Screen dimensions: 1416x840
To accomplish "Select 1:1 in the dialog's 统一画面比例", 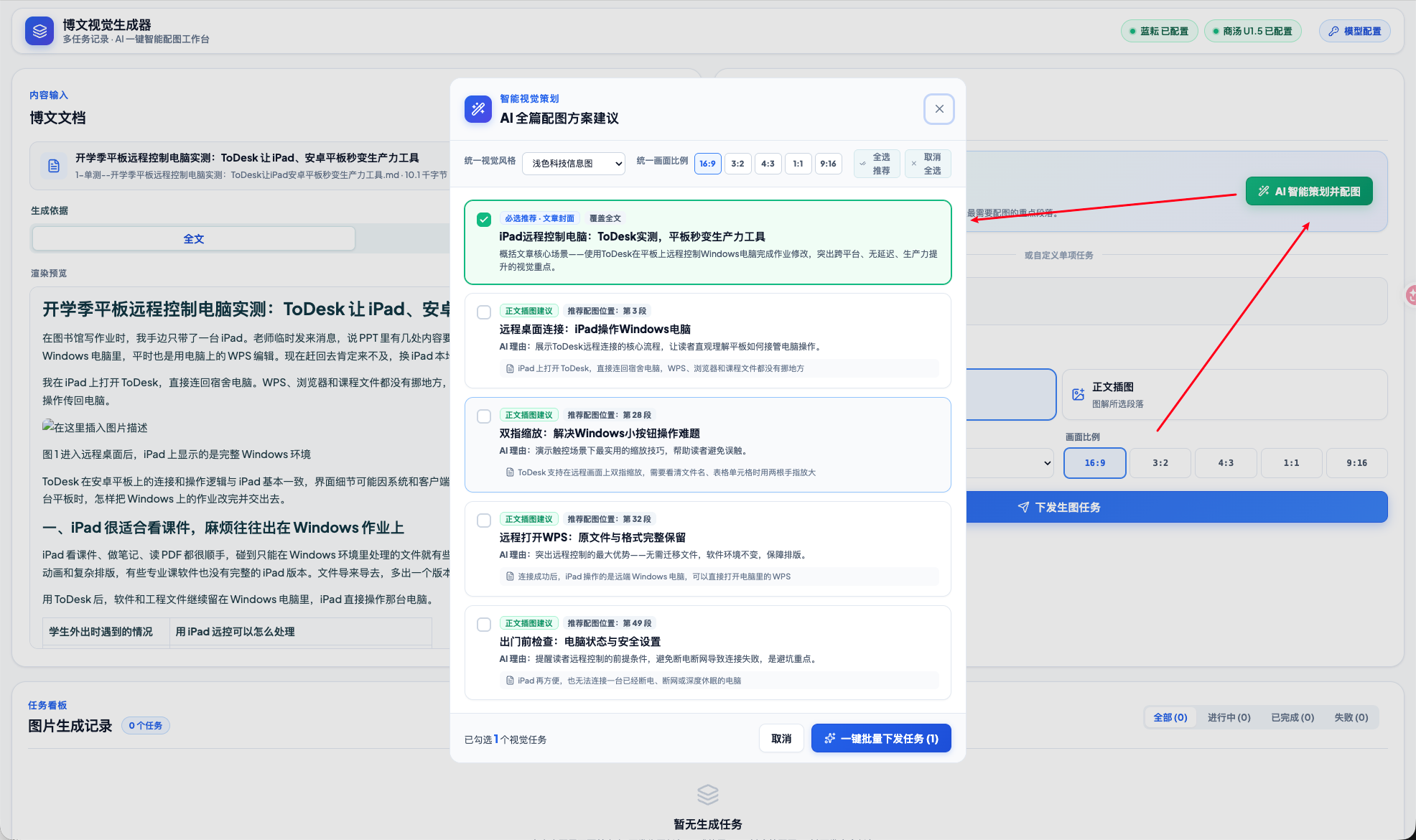I will coord(798,164).
